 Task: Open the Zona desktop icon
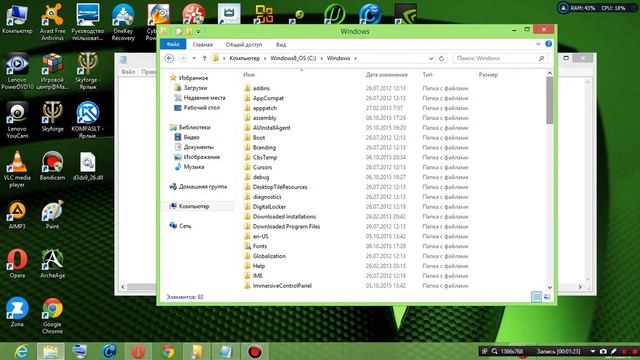(x=17, y=312)
